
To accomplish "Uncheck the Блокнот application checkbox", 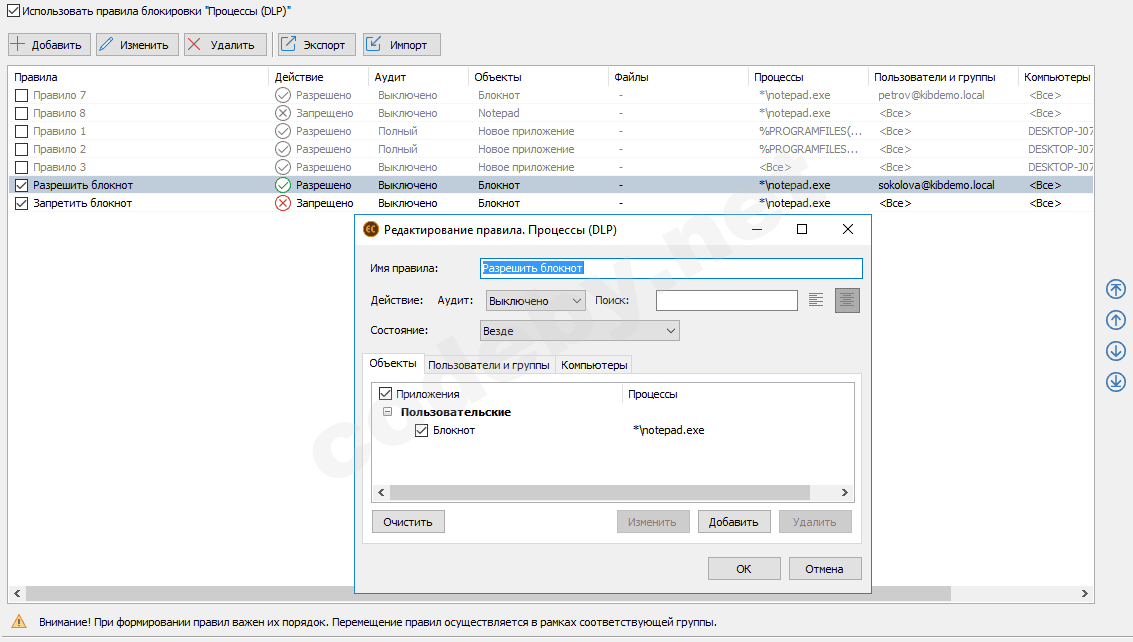I will [x=421, y=430].
